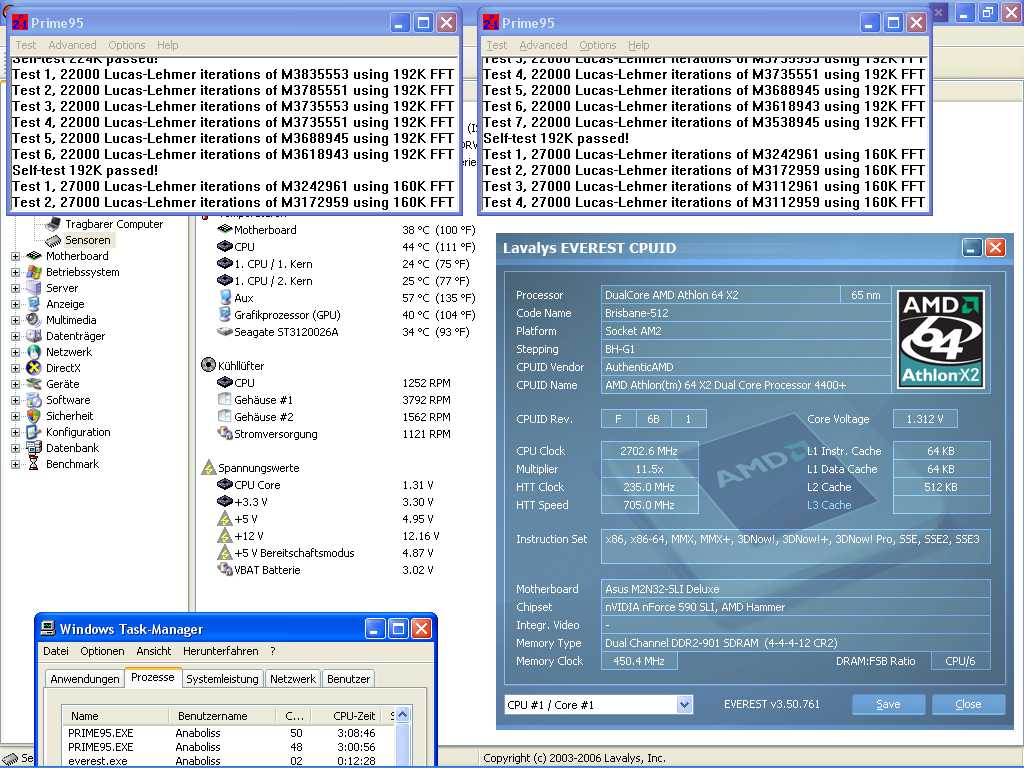Screen dimensions: 1024x768
Task: Expand the Software tree node
Action: 15,400
